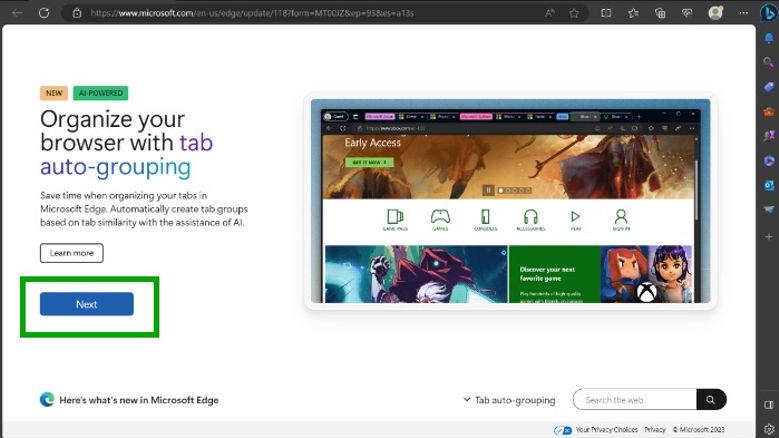Open the Settings and more ellipsis menu

coord(743,13)
